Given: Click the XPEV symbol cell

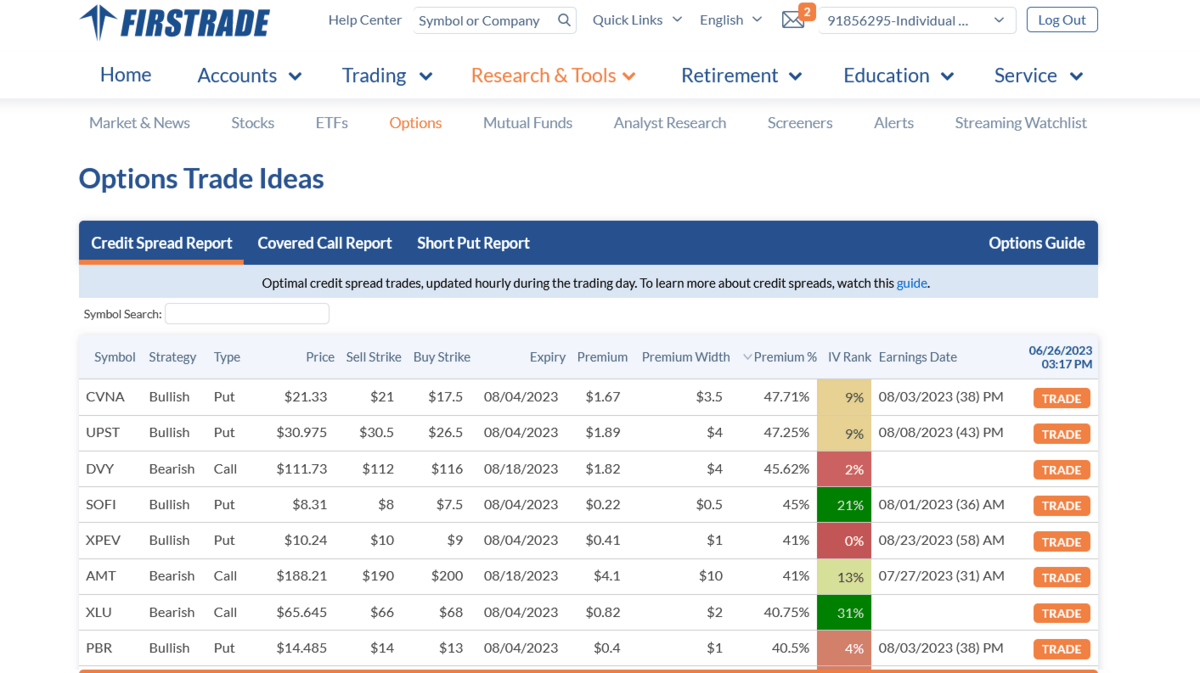Looking at the screenshot, I should [103, 540].
